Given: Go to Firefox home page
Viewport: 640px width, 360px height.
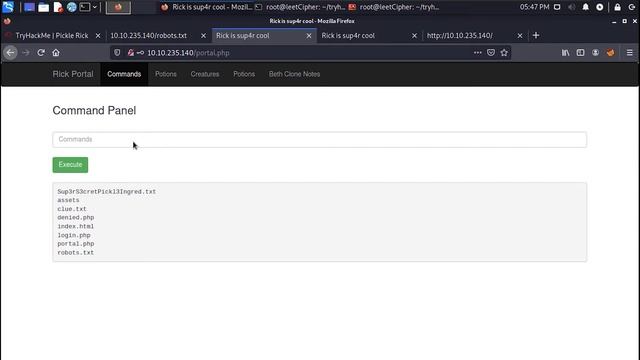Looking at the screenshot, I should point(56,53).
